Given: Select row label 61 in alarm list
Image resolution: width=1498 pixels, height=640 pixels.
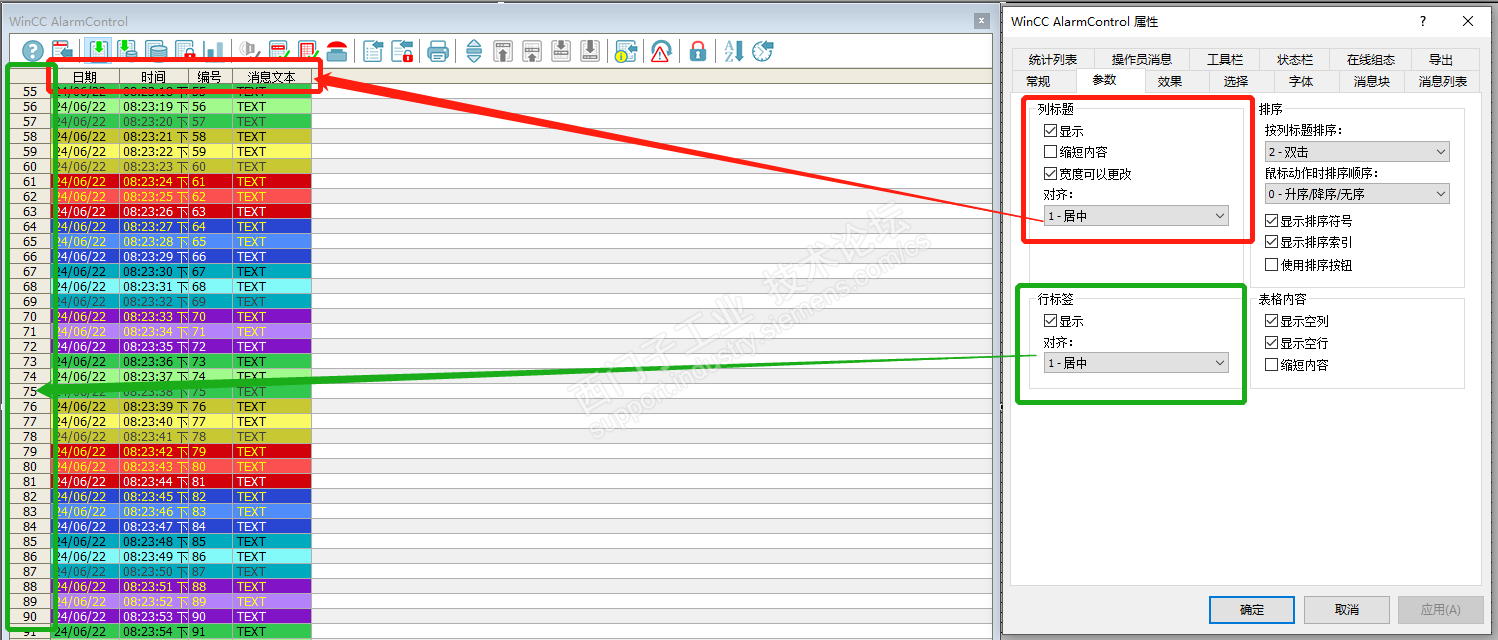Looking at the screenshot, I should [29, 181].
